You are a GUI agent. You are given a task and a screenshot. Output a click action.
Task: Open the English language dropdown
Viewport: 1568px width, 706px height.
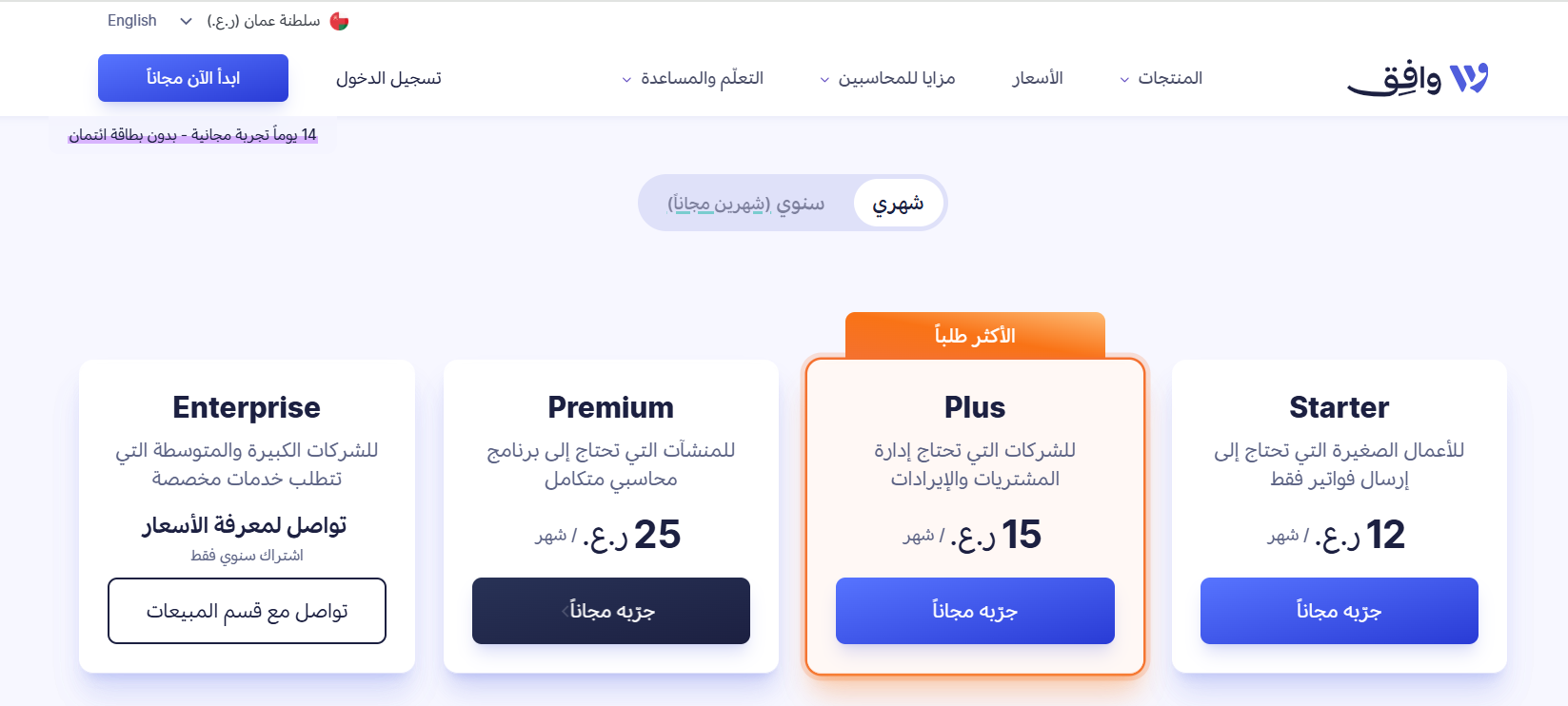148,20
